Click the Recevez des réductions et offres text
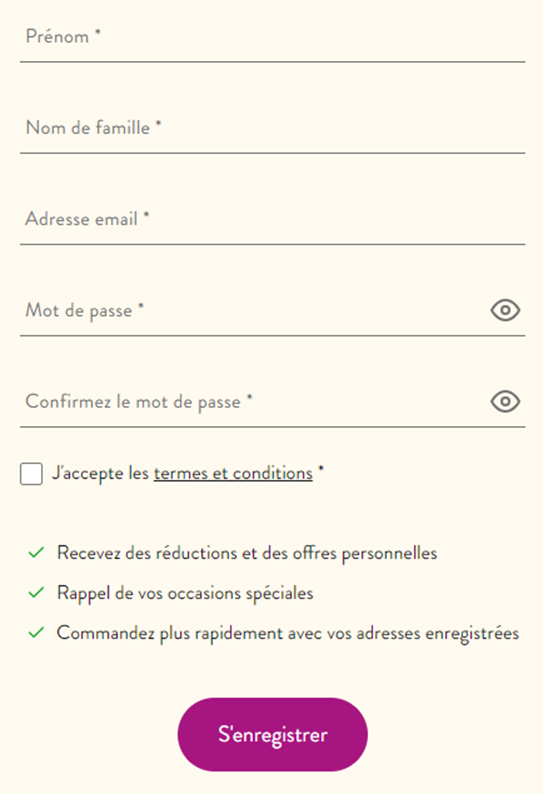Image resolution: width=543 pixels, height=794 pixels. tap(247, 553)
